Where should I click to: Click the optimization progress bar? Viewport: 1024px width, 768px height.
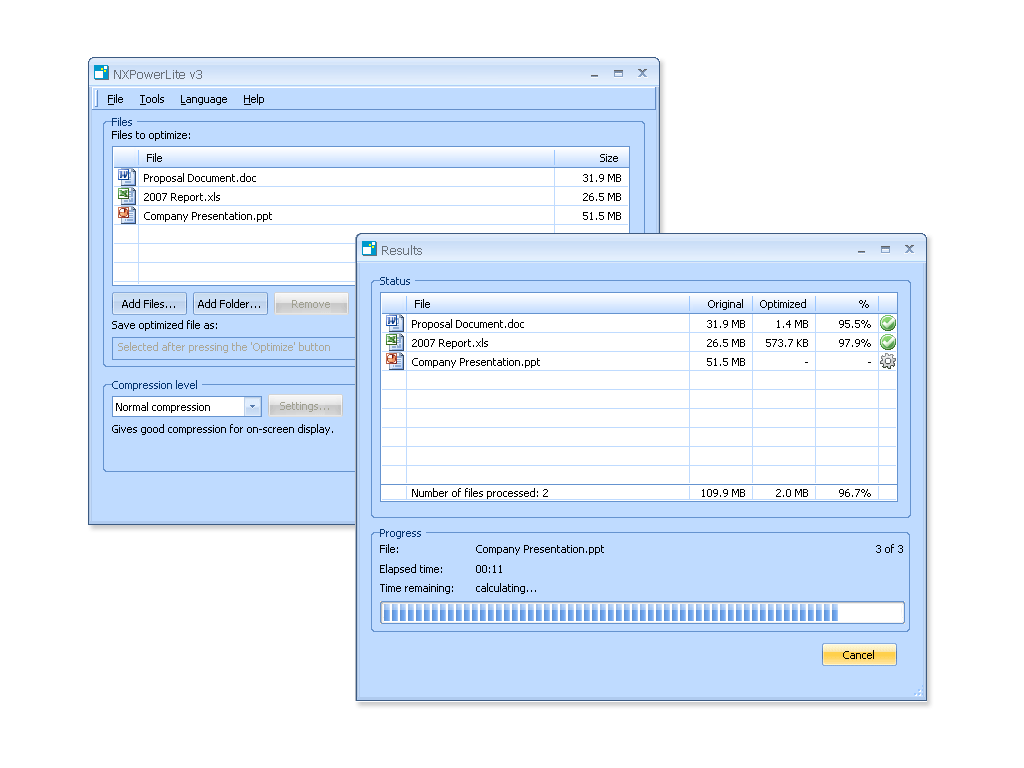click(642, 613)
